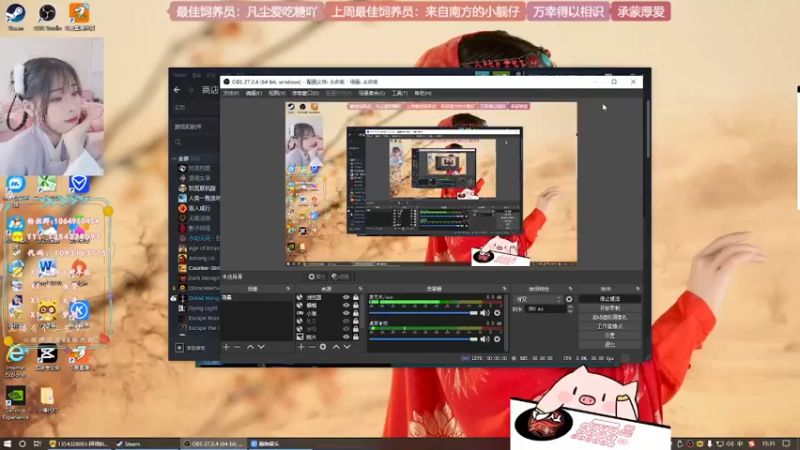Click the Cortana circle on taskbar
This screenshot has width=800, height=450.
(22, 444)
